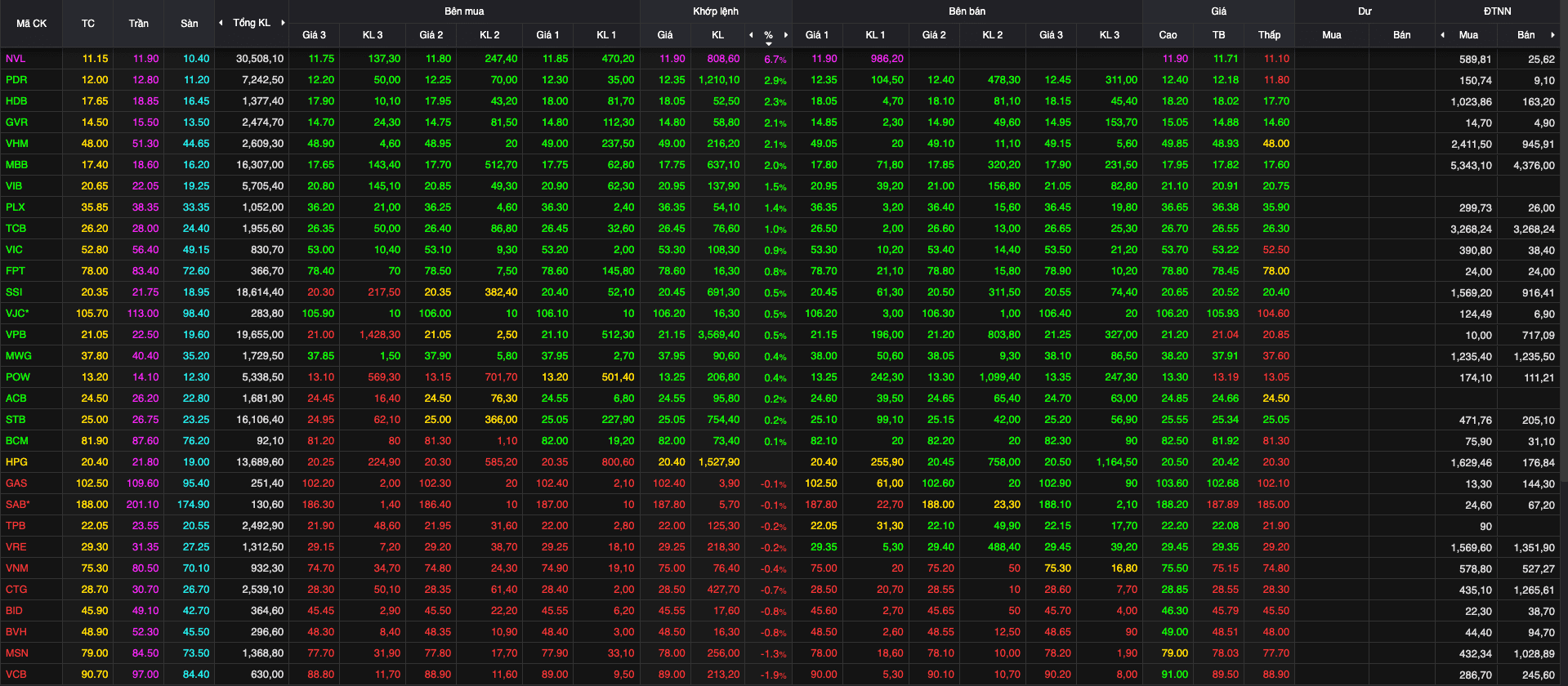Select the FPT stock row code

[x=16, y=271]
